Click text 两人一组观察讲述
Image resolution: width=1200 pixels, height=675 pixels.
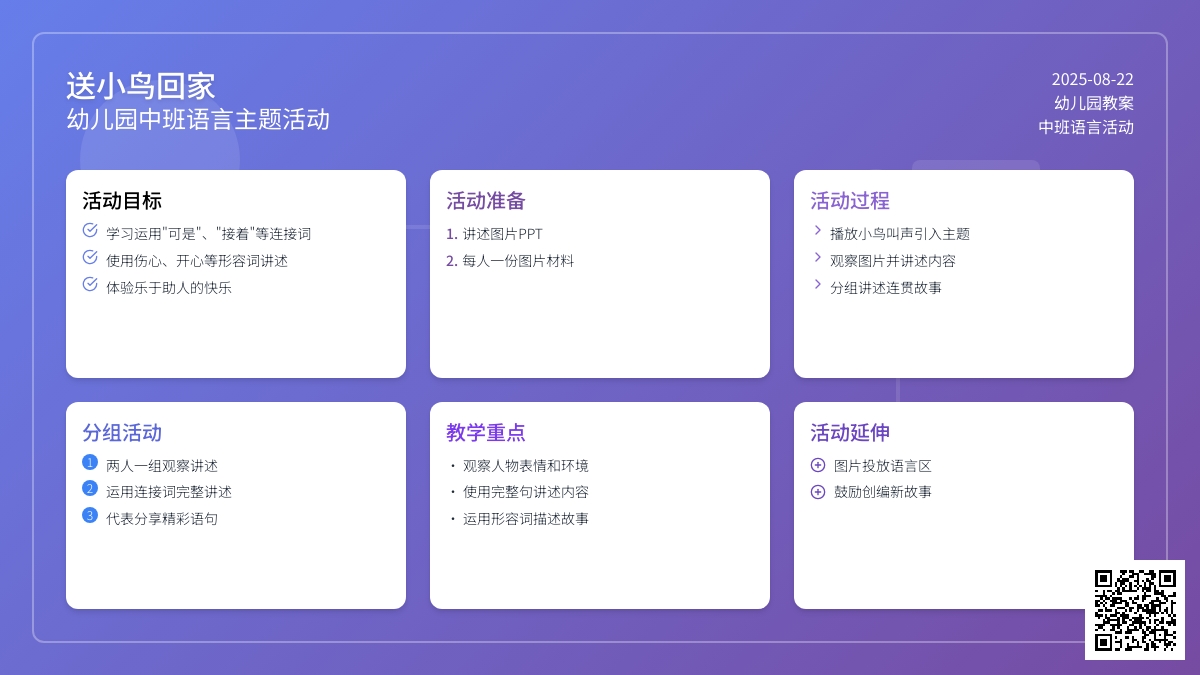(x=162, y=466)
